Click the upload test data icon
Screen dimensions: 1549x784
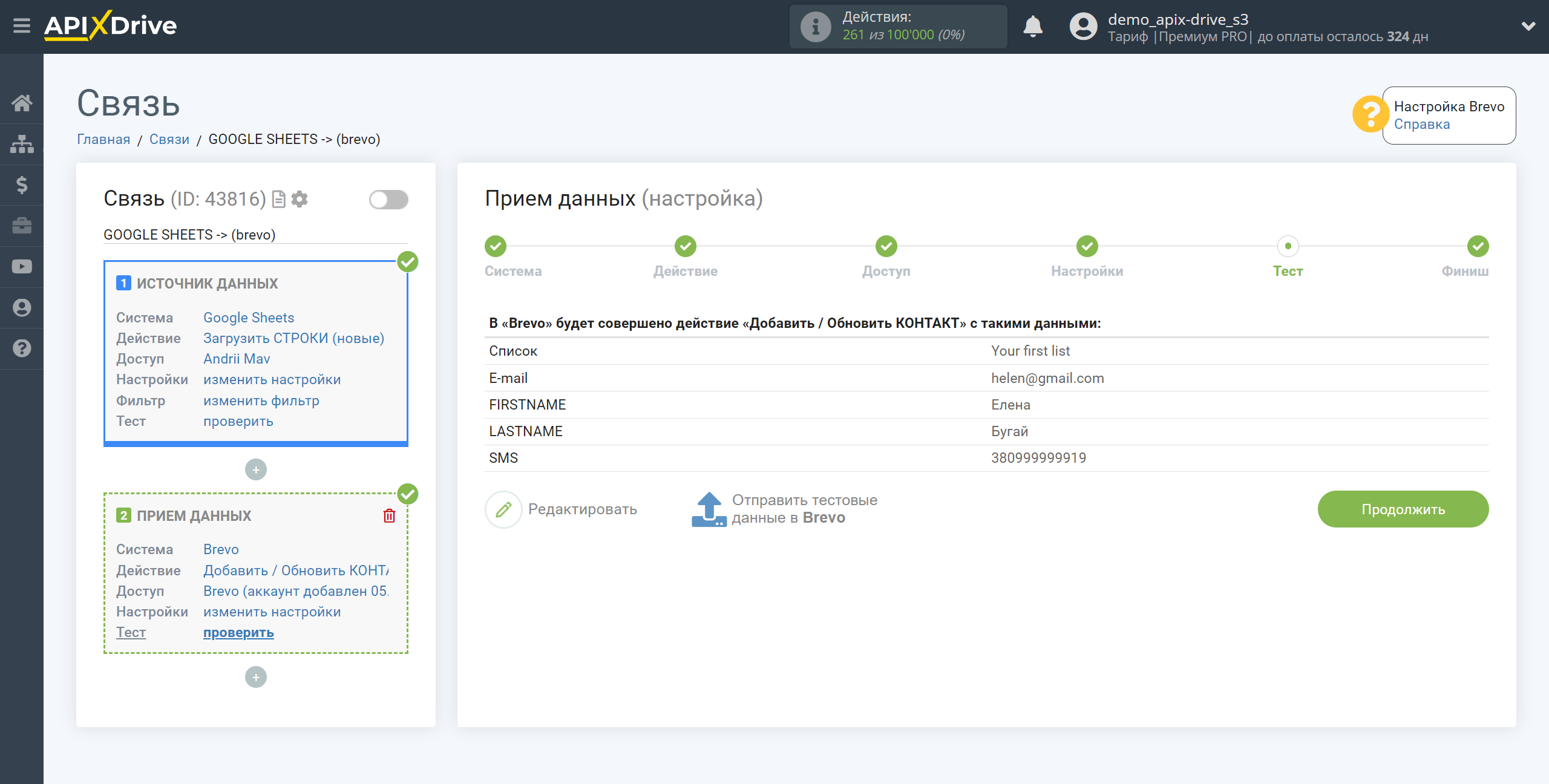(709, 509)
